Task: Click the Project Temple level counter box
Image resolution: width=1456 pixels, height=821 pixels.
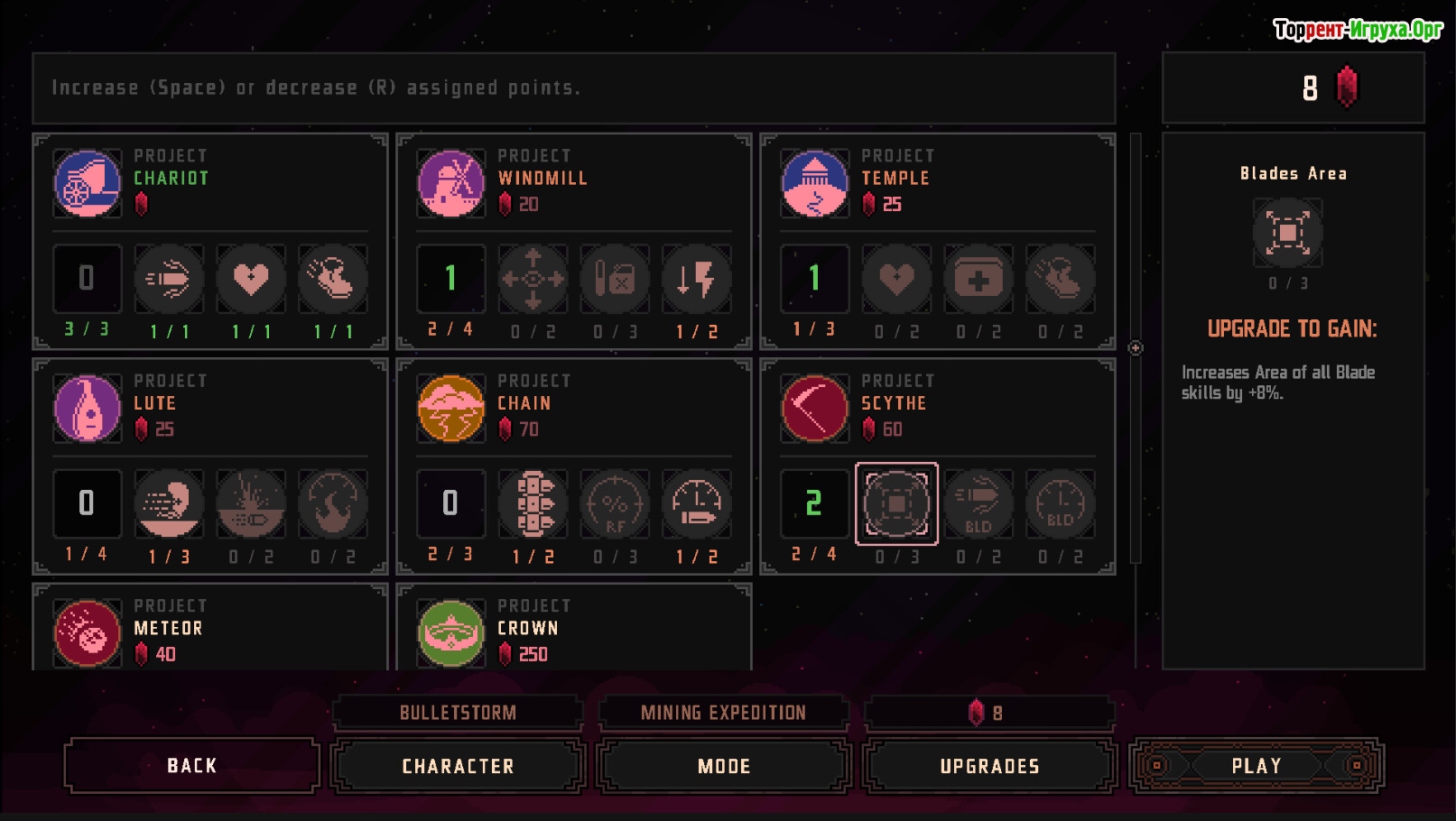Action: pyautogui.click(x=814, y=279)
